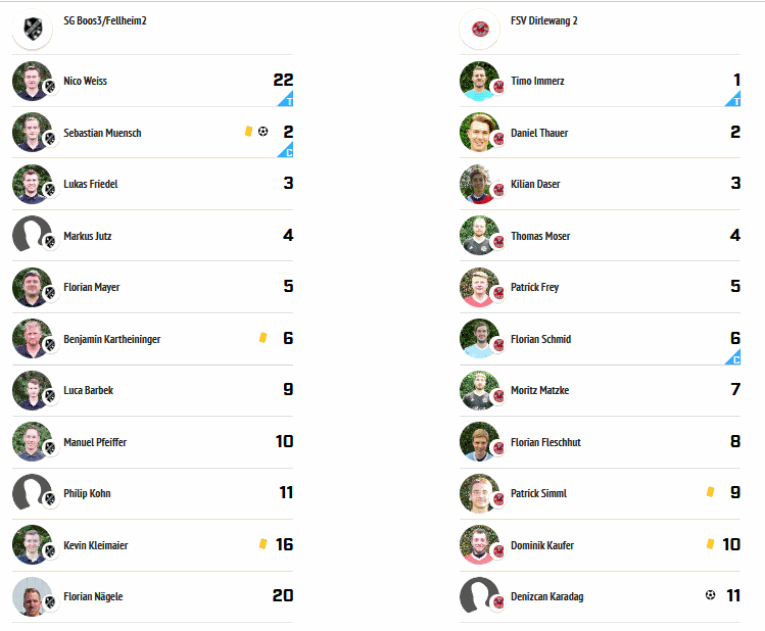Select player name Lukas Friedel

pyautogui.click(x=91, y=184)
